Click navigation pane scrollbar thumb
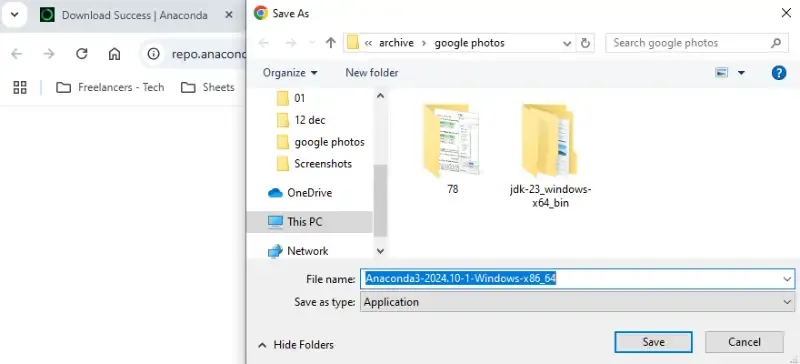The height and width of the screenshot is (364, 800). pos(380,201)
